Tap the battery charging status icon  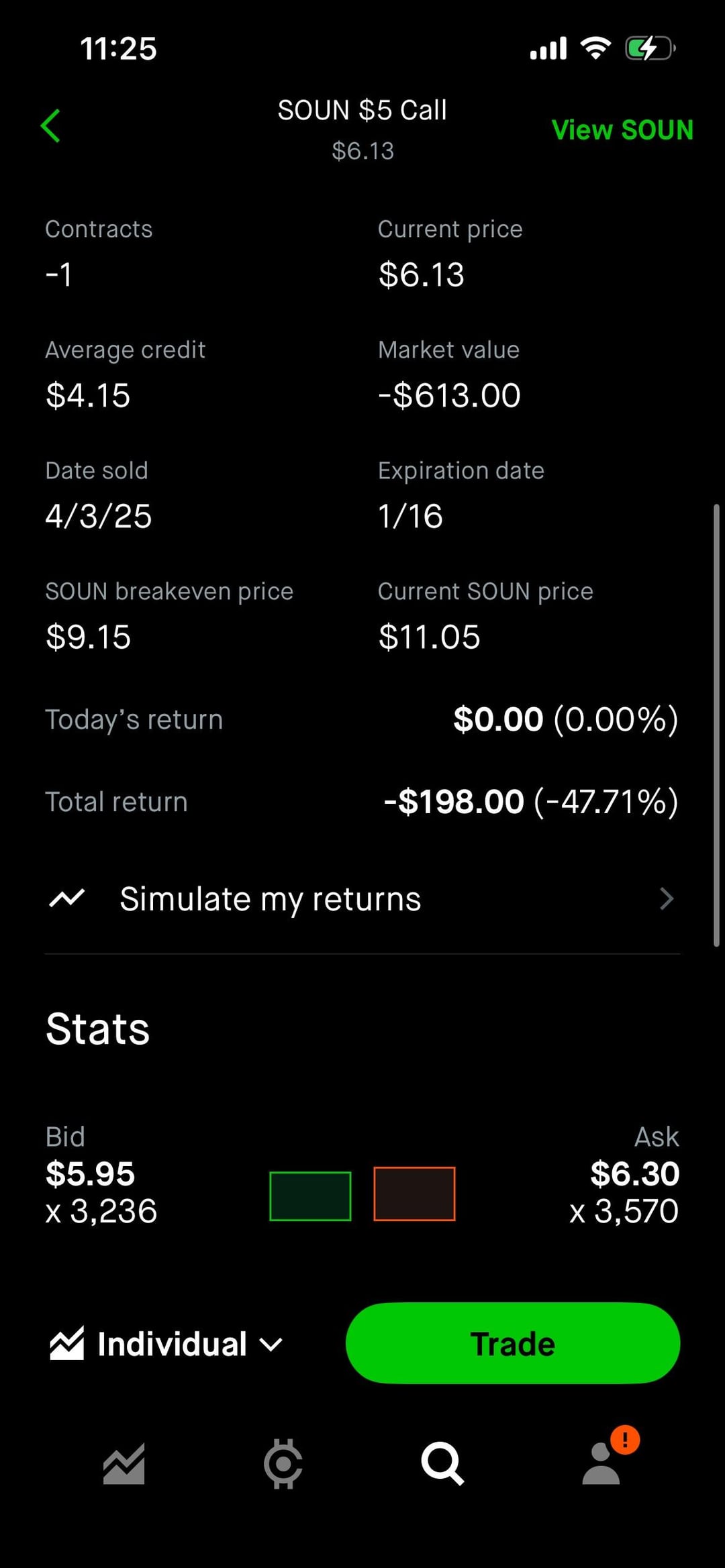click(x=648, y=48)
